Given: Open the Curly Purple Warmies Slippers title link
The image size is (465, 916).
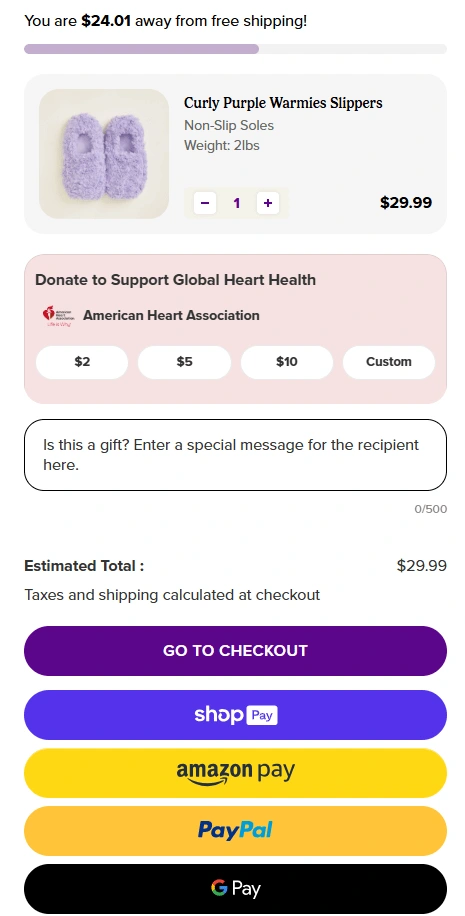Looking at the screenshot, I should coord(283,103).
